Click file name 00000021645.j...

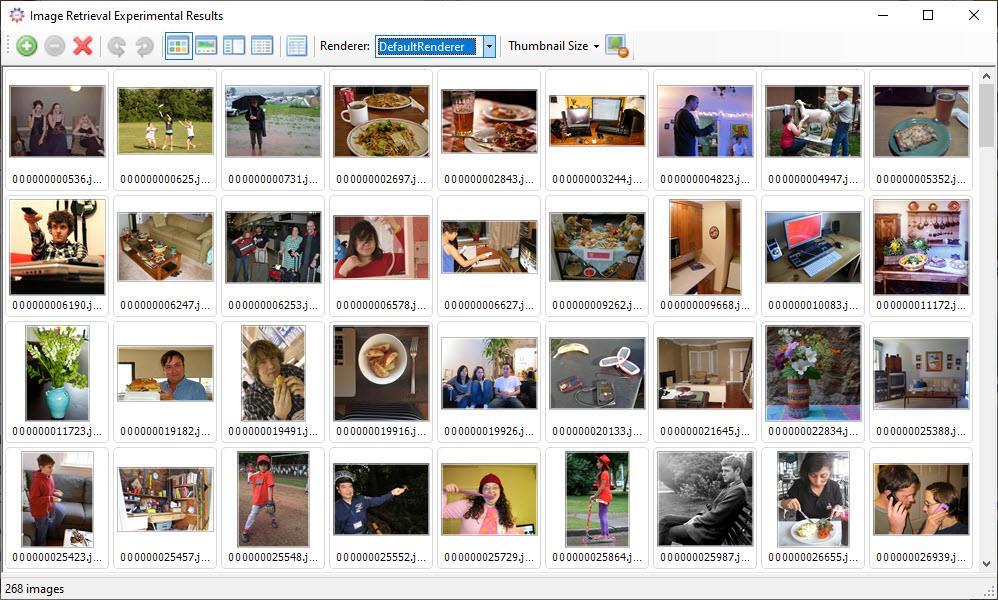[705, 431]
